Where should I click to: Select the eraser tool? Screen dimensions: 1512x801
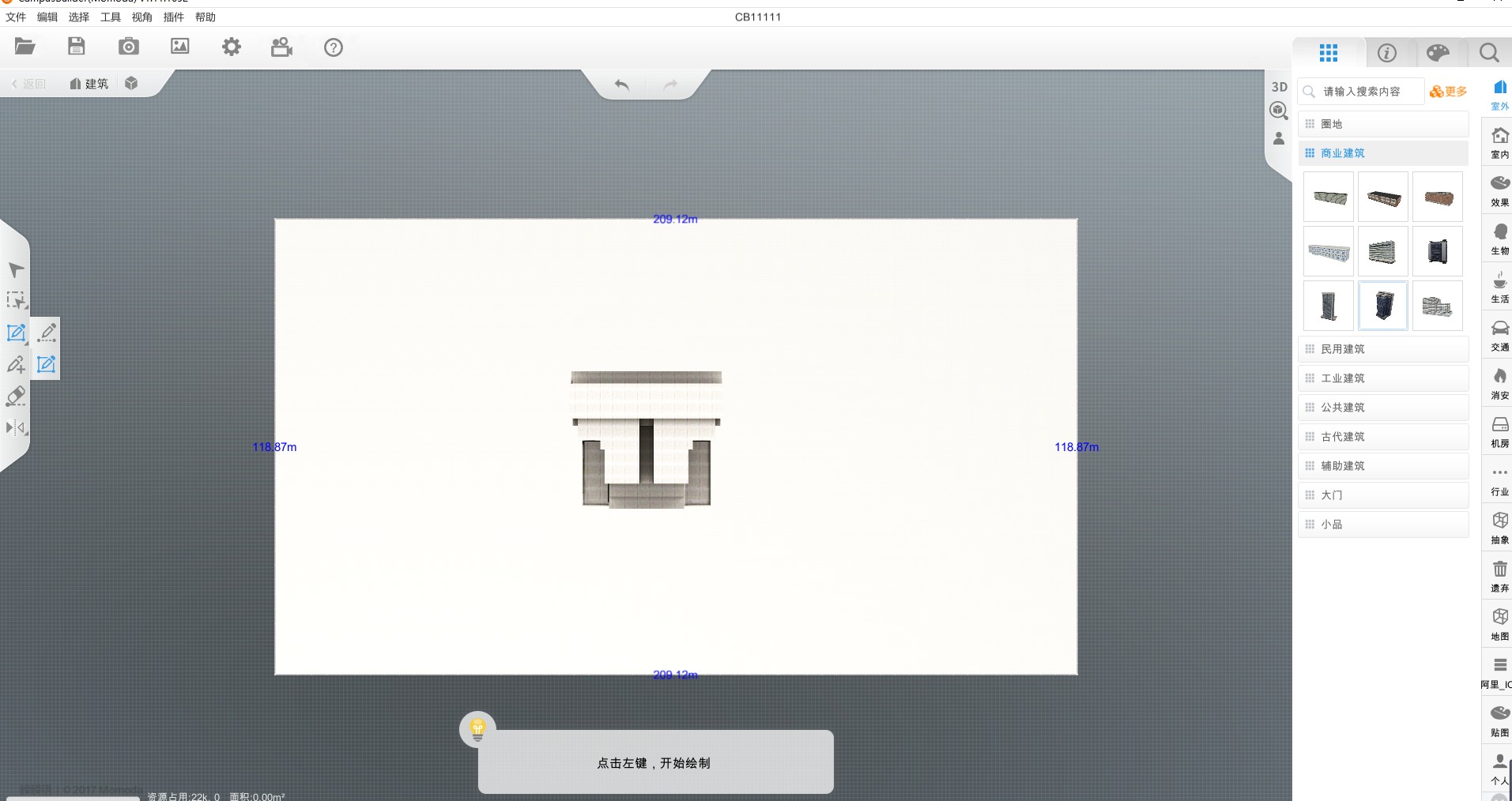pyautogui.click(x=16, y=396)
